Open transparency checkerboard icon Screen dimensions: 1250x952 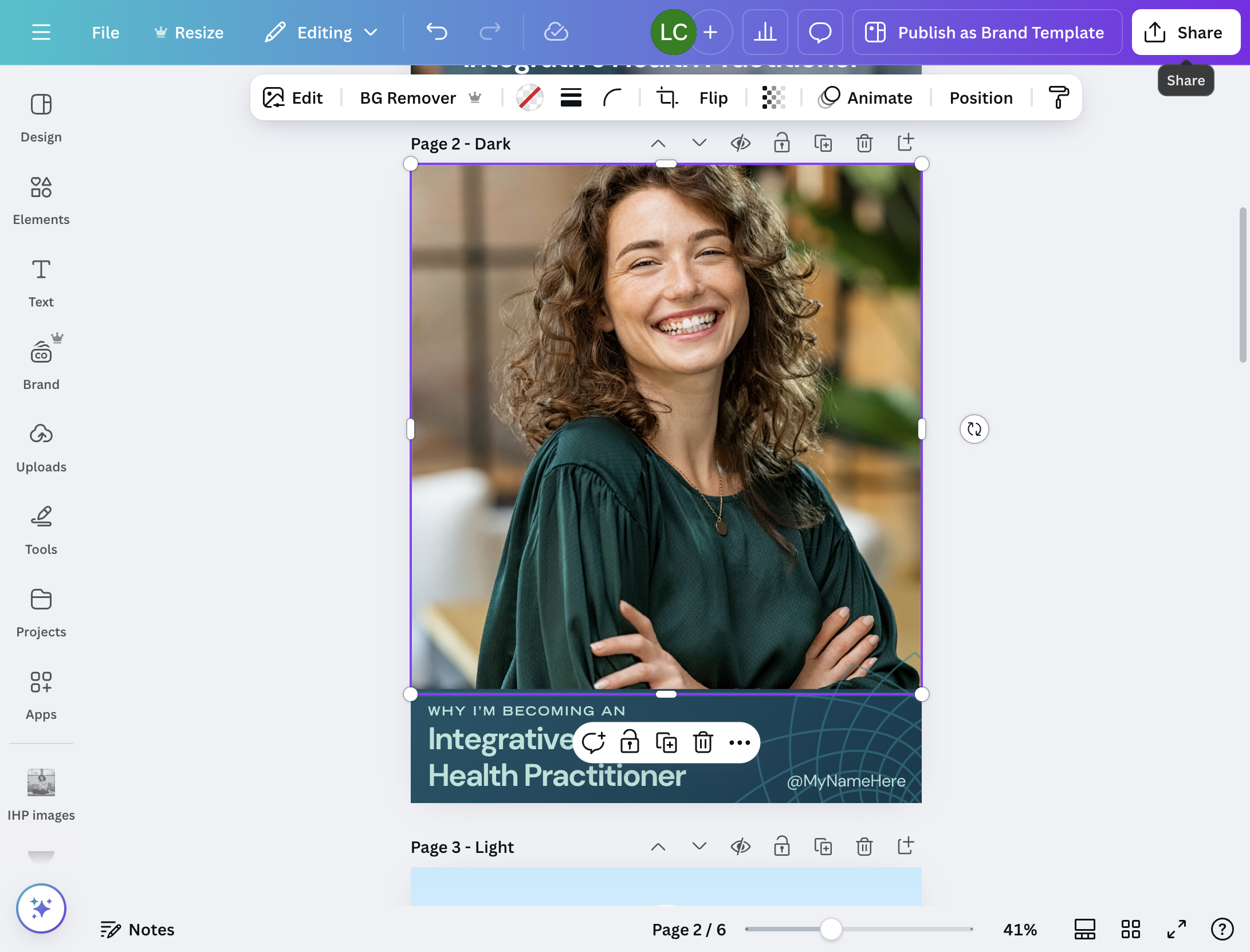pos(773,97)
